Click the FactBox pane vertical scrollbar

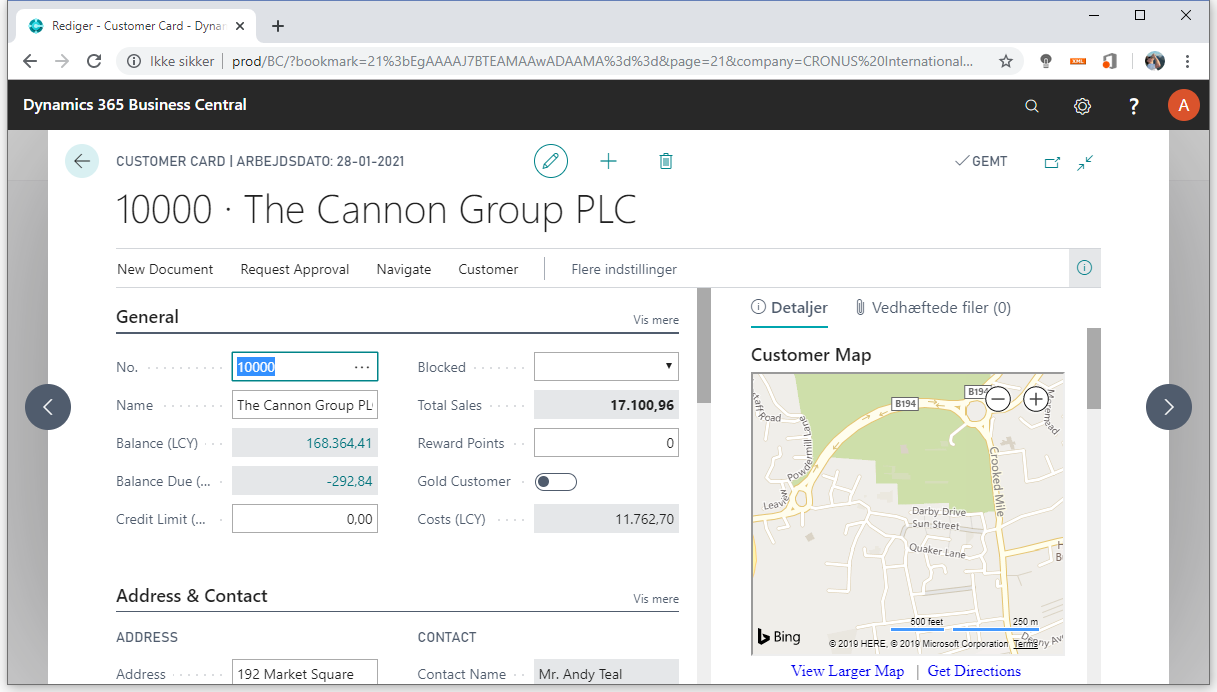tap(1093, 368)
